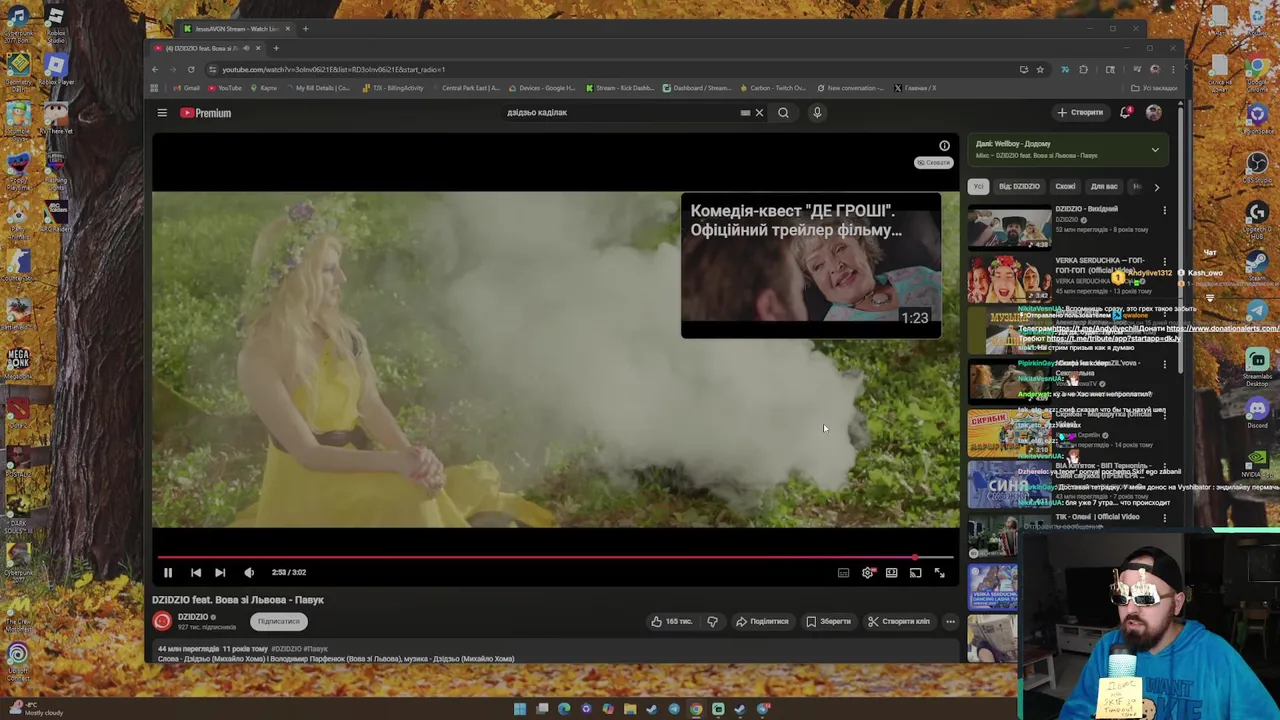This screenshot has width=1280, height=720.
Task: Open ДЕ ГРОШІ trailer card
Action: pos(811,265)
